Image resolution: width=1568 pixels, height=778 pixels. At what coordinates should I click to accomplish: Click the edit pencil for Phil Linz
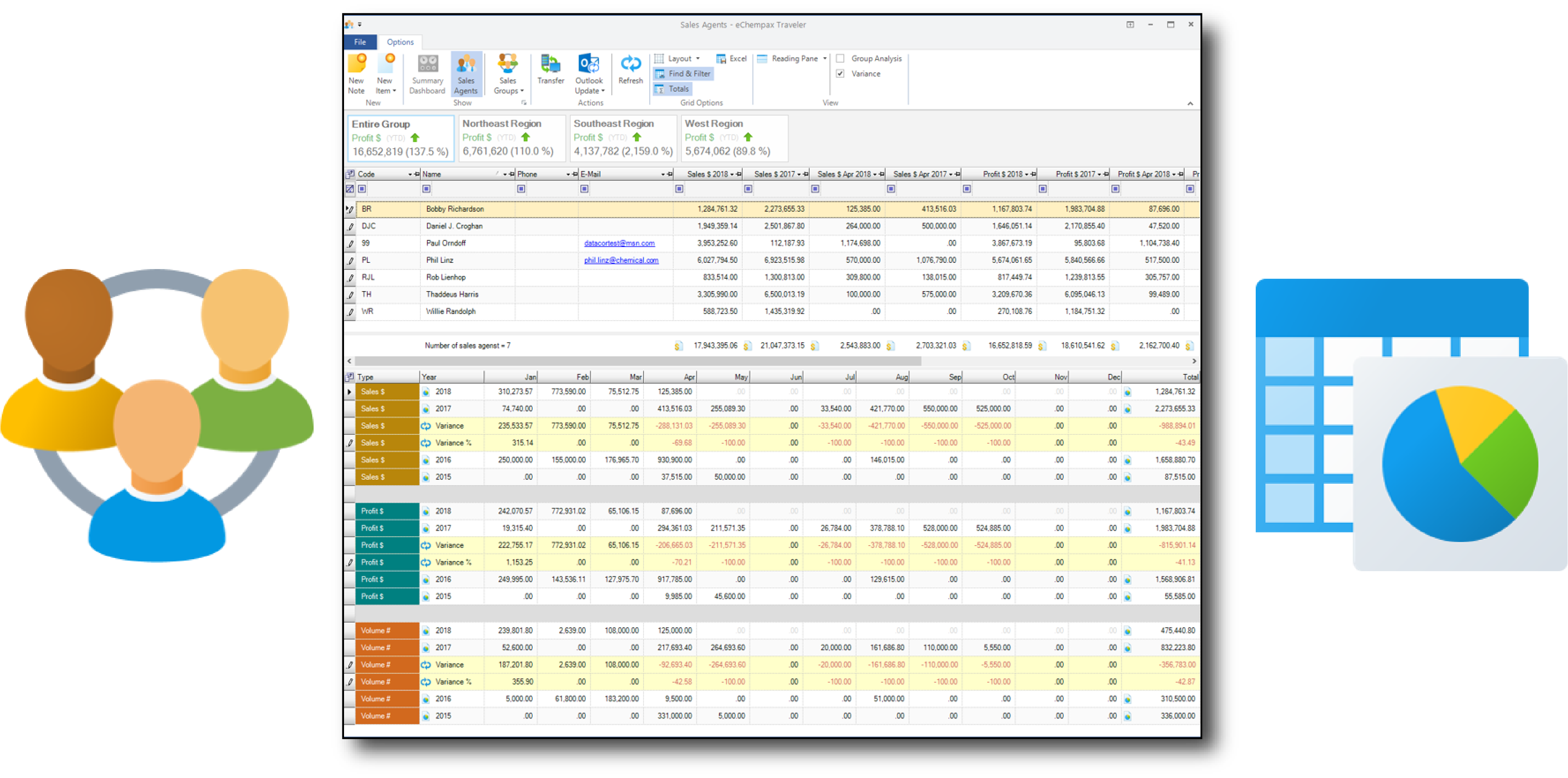(350, 261)
